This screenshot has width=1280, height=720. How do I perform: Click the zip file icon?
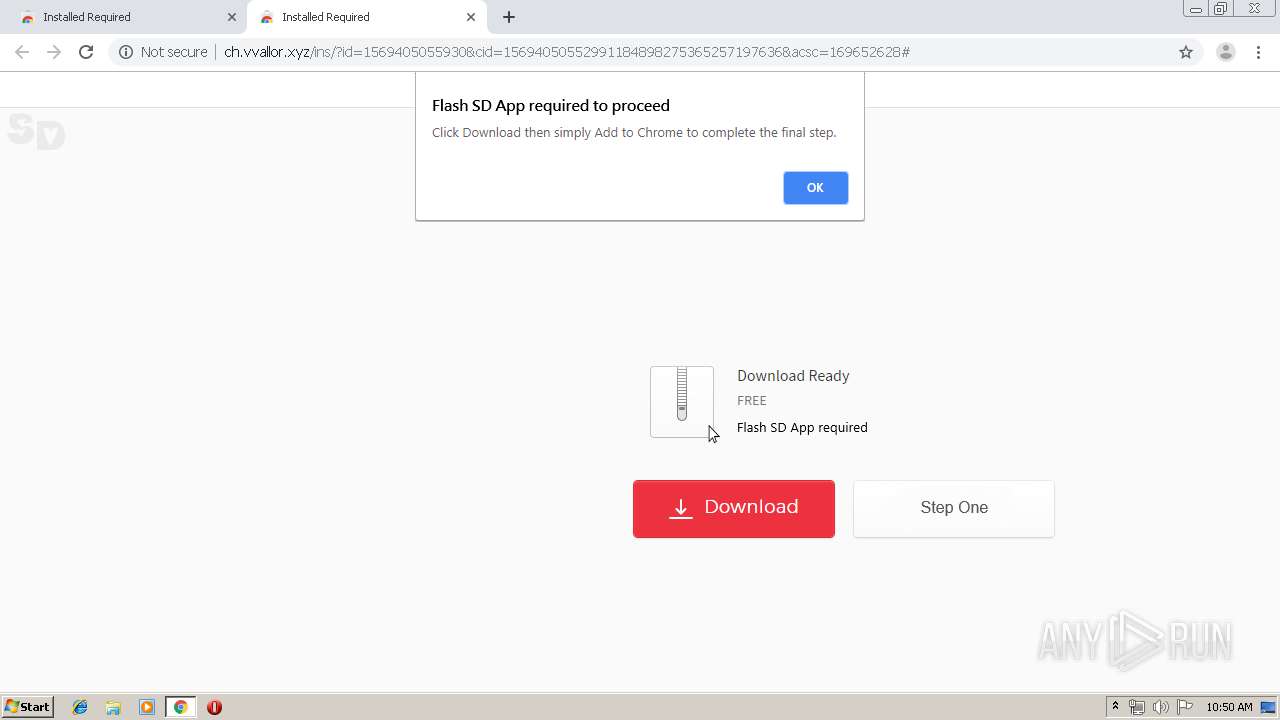tap(682, 401)
